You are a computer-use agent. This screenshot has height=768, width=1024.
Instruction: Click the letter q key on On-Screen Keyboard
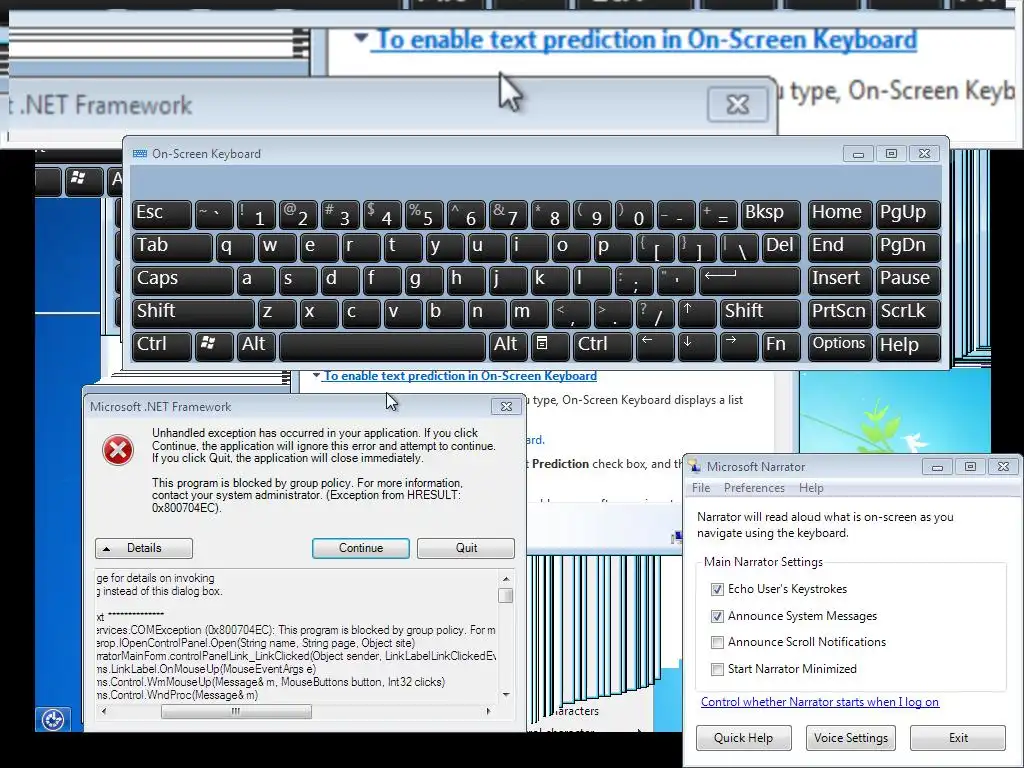click(235, 247)
